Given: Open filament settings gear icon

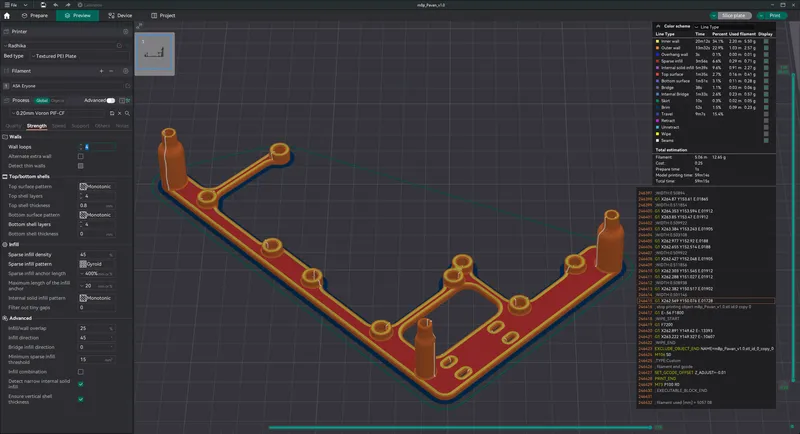Looking at the screenshot, I should [x=126, y=71].
